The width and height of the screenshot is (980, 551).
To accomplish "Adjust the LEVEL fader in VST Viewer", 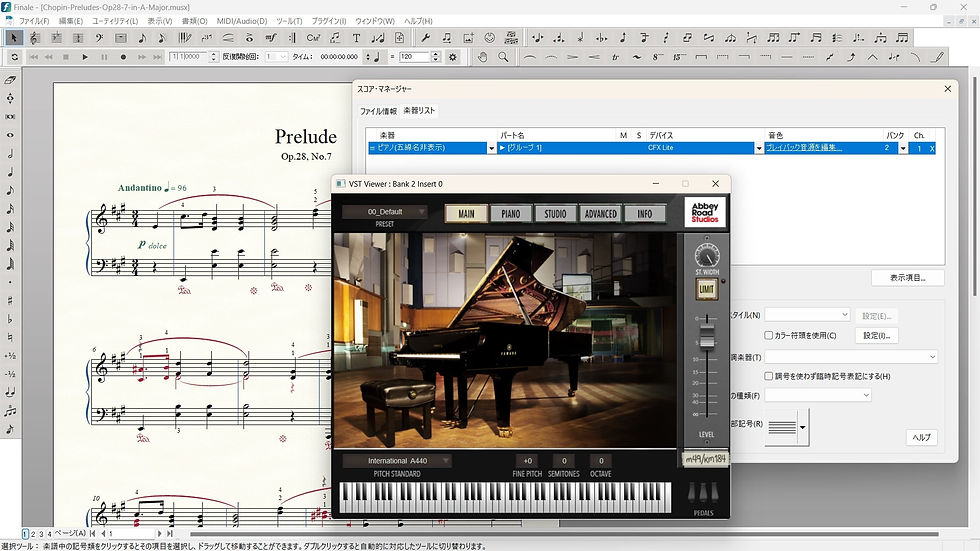I will pos(706,336).
